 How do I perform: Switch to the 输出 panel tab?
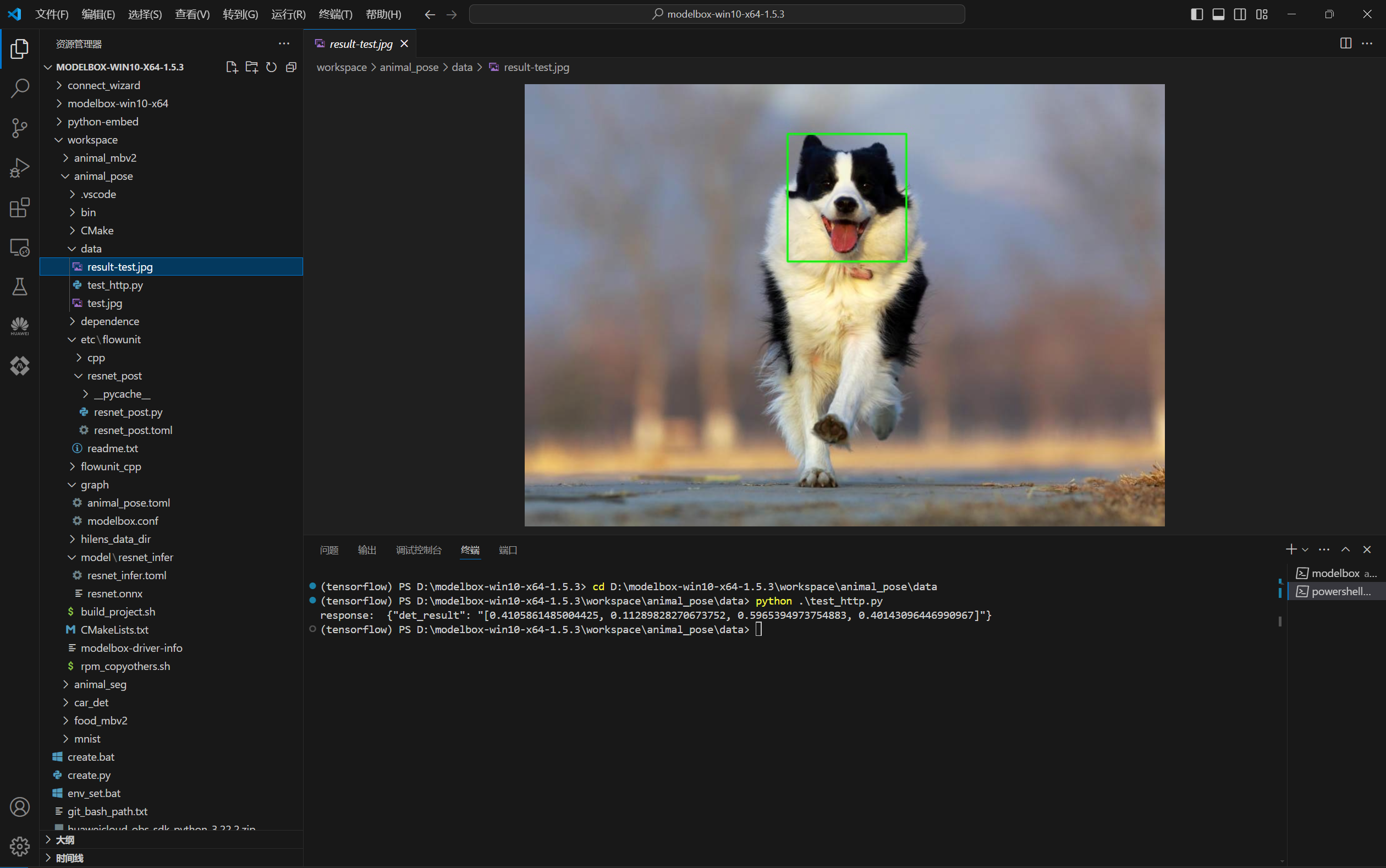tap(367, 550)
